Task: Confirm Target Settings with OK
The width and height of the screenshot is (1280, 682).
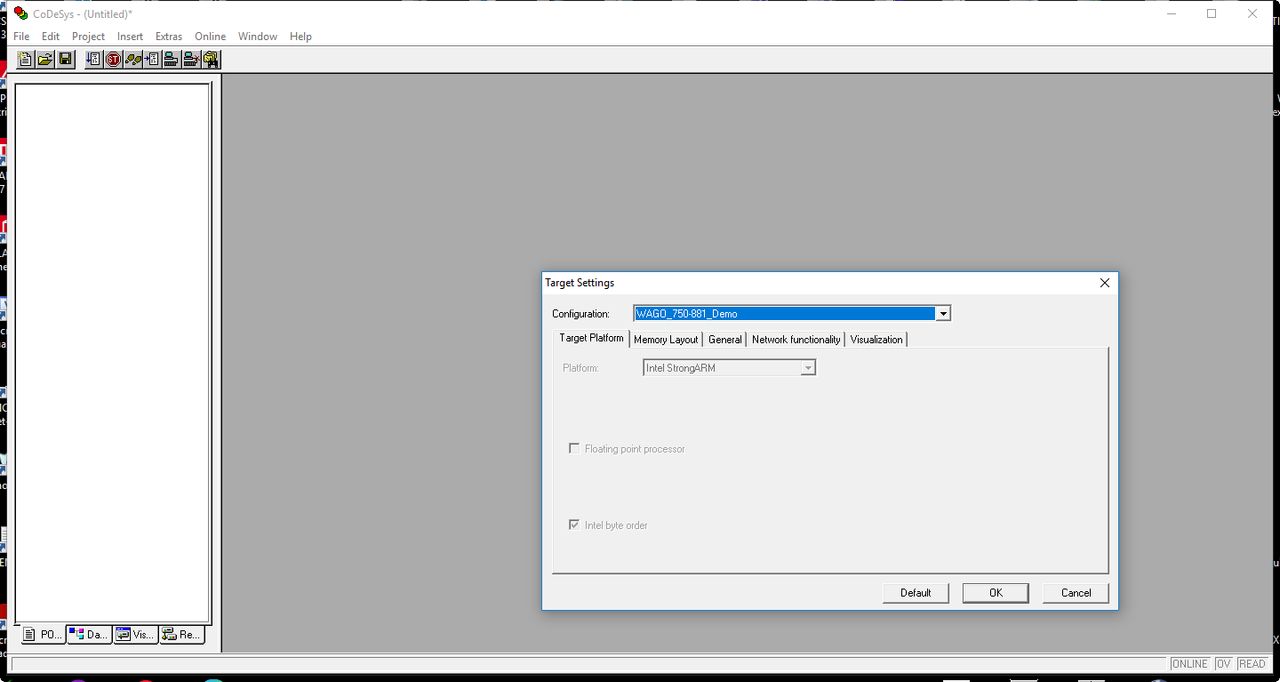Action: click(996, 593)
